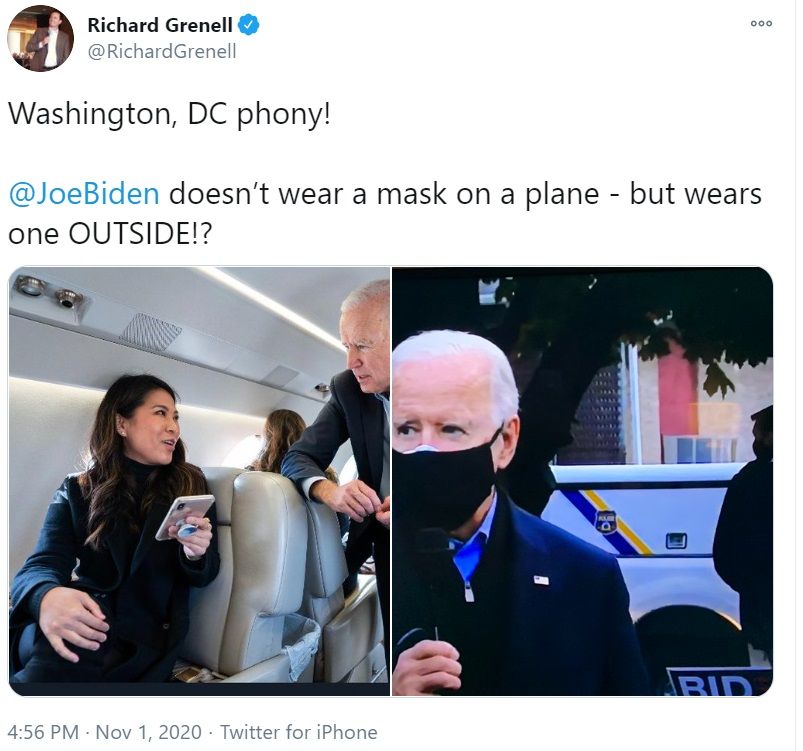Click the cabin ceiling reading lights
This screenshot has height=751, width=803.
point(49,292)
